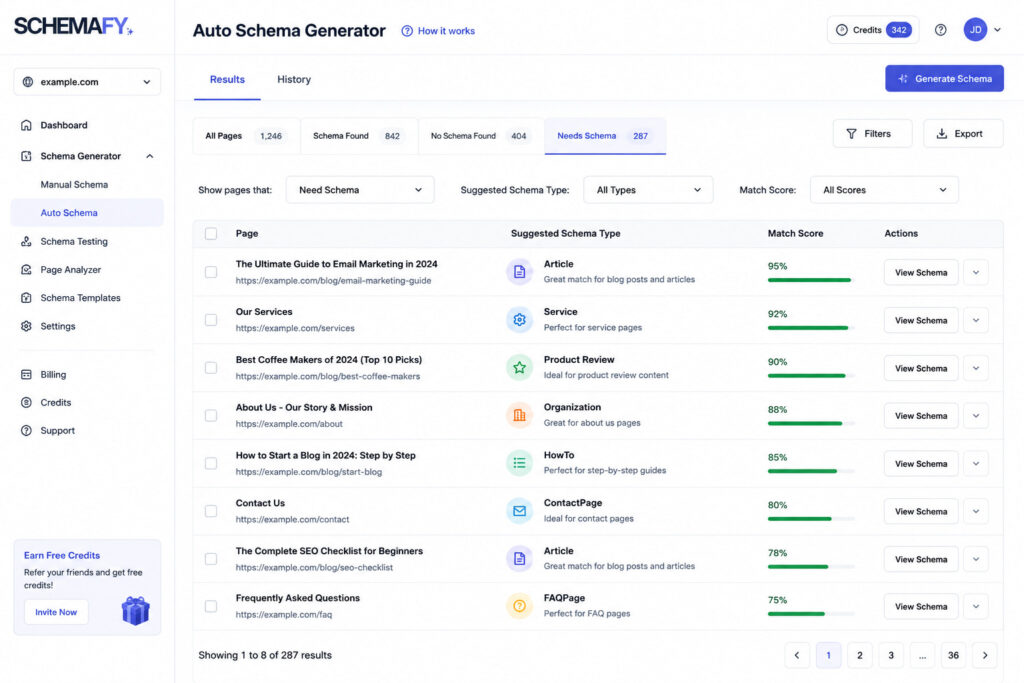The width and height of the screenshot is (1024, 683).
Task: Open the All Scores match dropdown
Action: click(x=884, y=190)
